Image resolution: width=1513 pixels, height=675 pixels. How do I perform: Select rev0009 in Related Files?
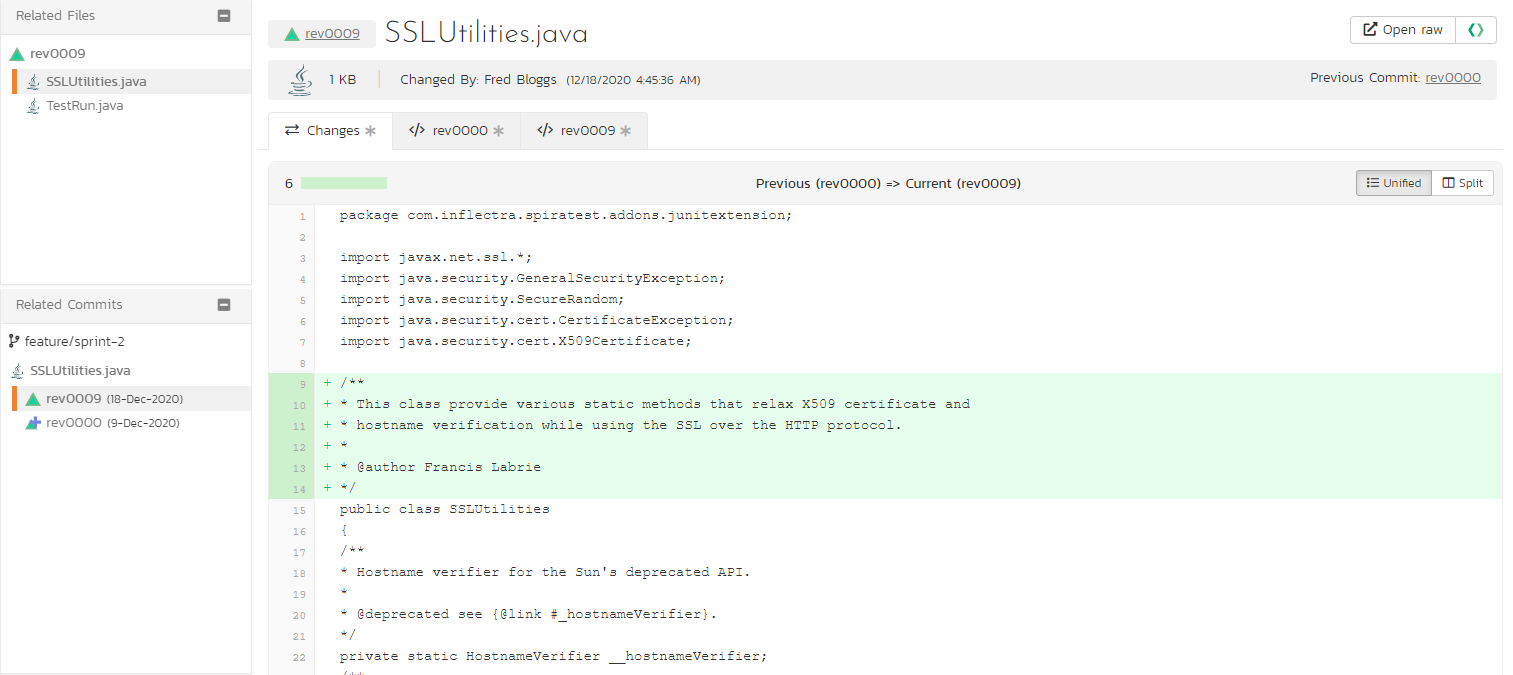click(x=58, y=54)
